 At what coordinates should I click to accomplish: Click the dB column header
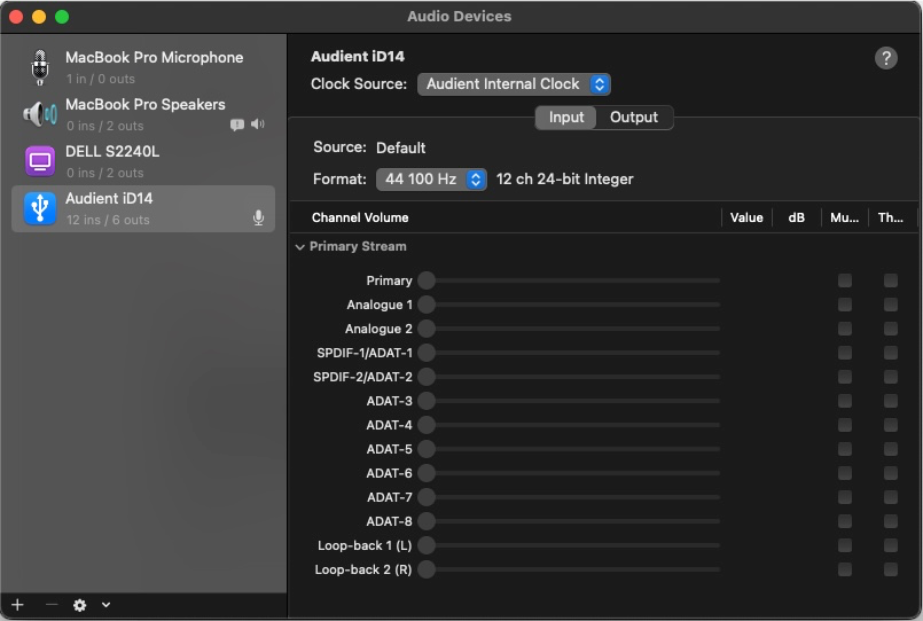pyautogui.click(x=796, y=218)
